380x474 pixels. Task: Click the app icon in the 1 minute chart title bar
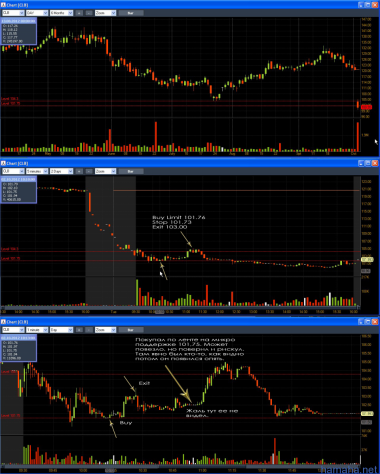(x=3, y=322)
